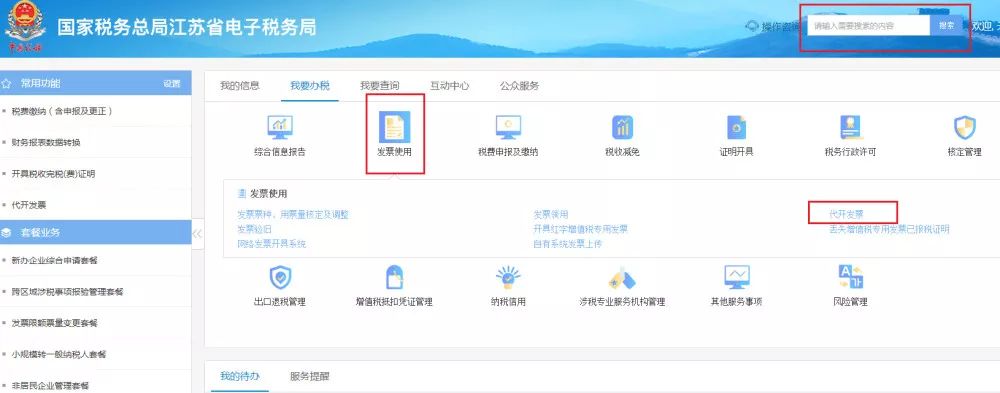Click into the search content input box

pyautogui.click(x=869, y=26)
